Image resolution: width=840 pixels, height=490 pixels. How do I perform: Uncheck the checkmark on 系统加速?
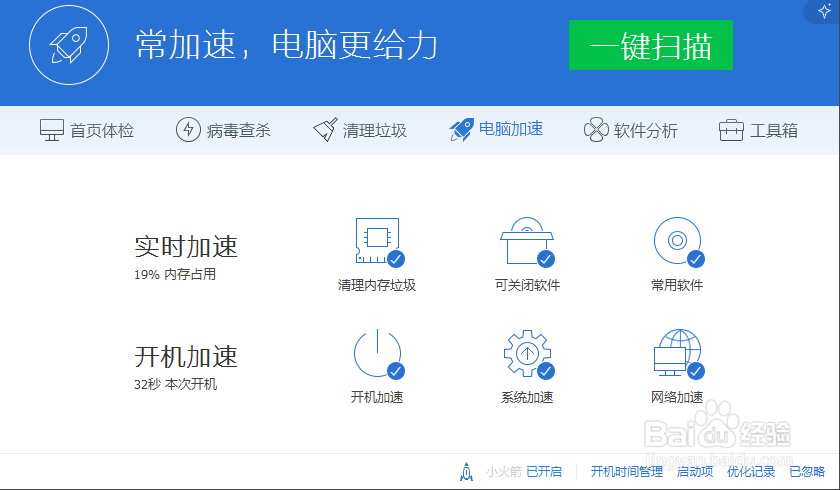(x=546, y=371)
